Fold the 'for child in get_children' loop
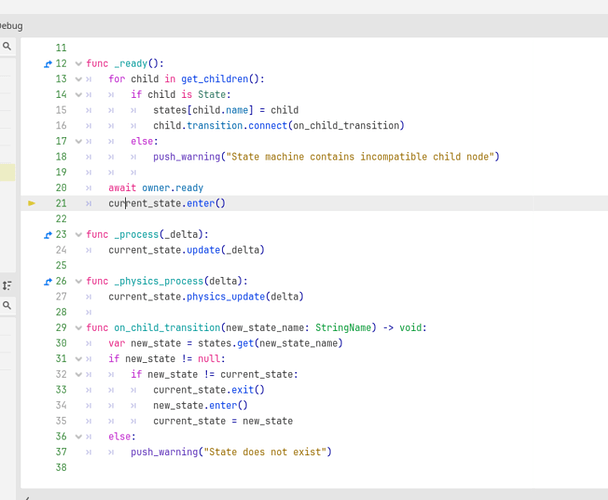This screenshot has width=608, height=500. (78, 79)
